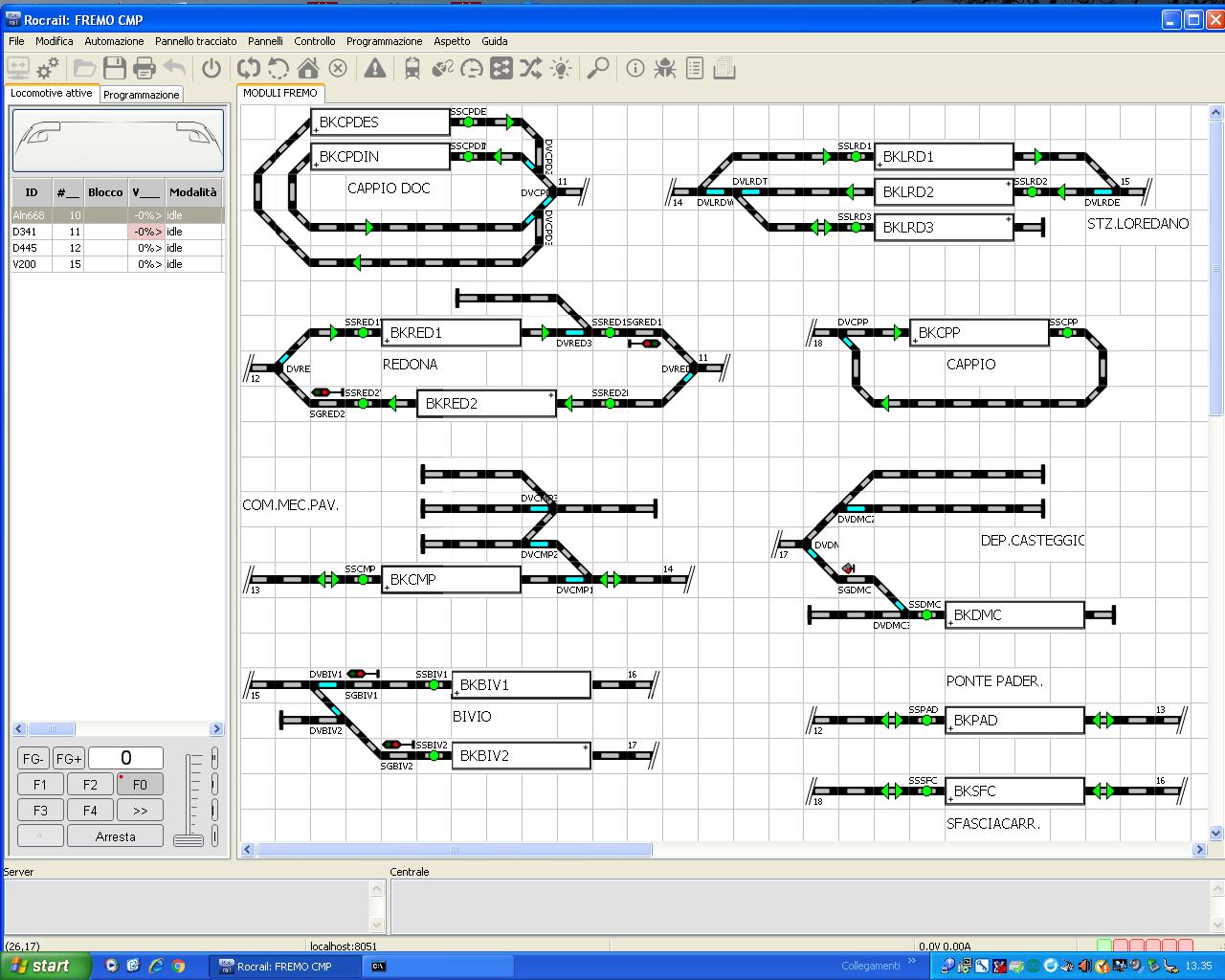1225x980 pixels.
Task: Select locomotive row V200
Action: pos(117,263)
